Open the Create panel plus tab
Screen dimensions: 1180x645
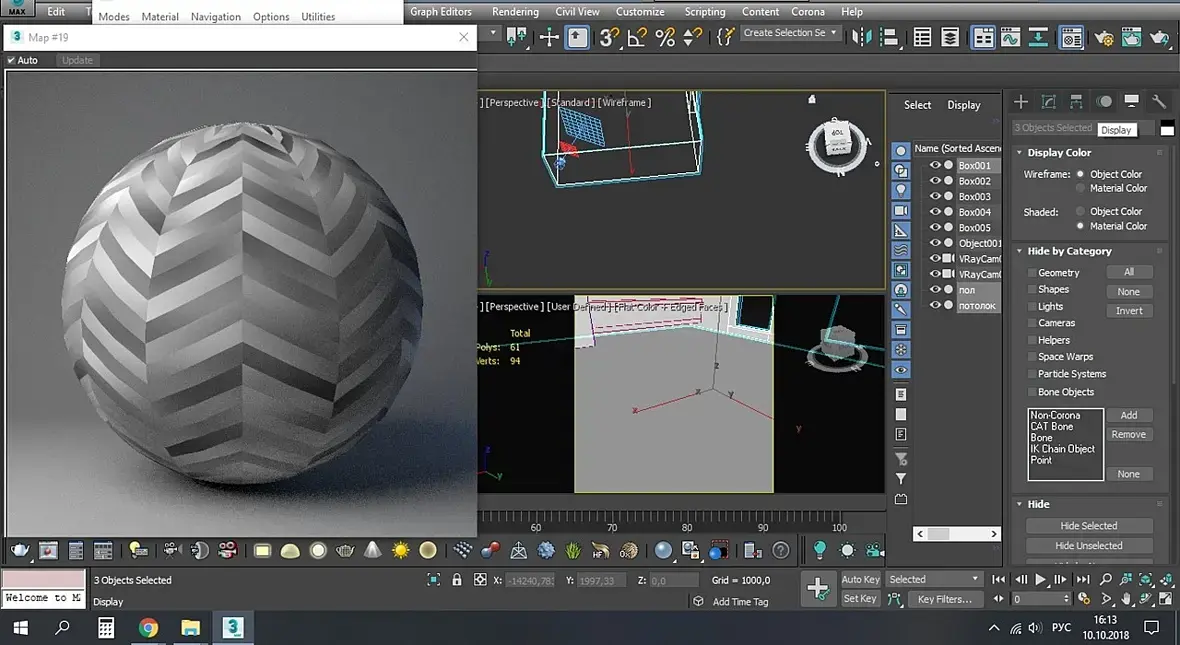[1021, 102]
